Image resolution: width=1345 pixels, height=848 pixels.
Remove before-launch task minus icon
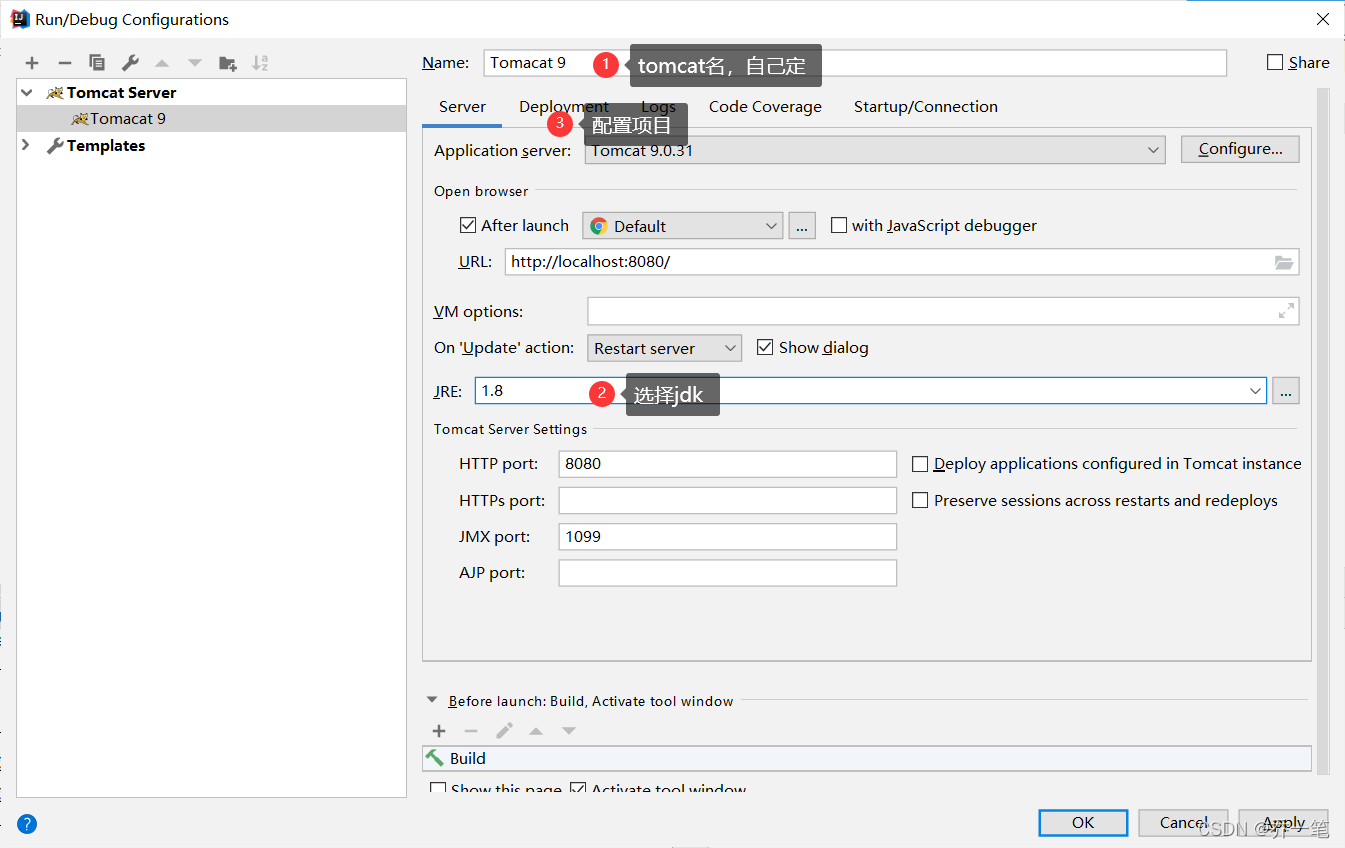coord(471,731)
